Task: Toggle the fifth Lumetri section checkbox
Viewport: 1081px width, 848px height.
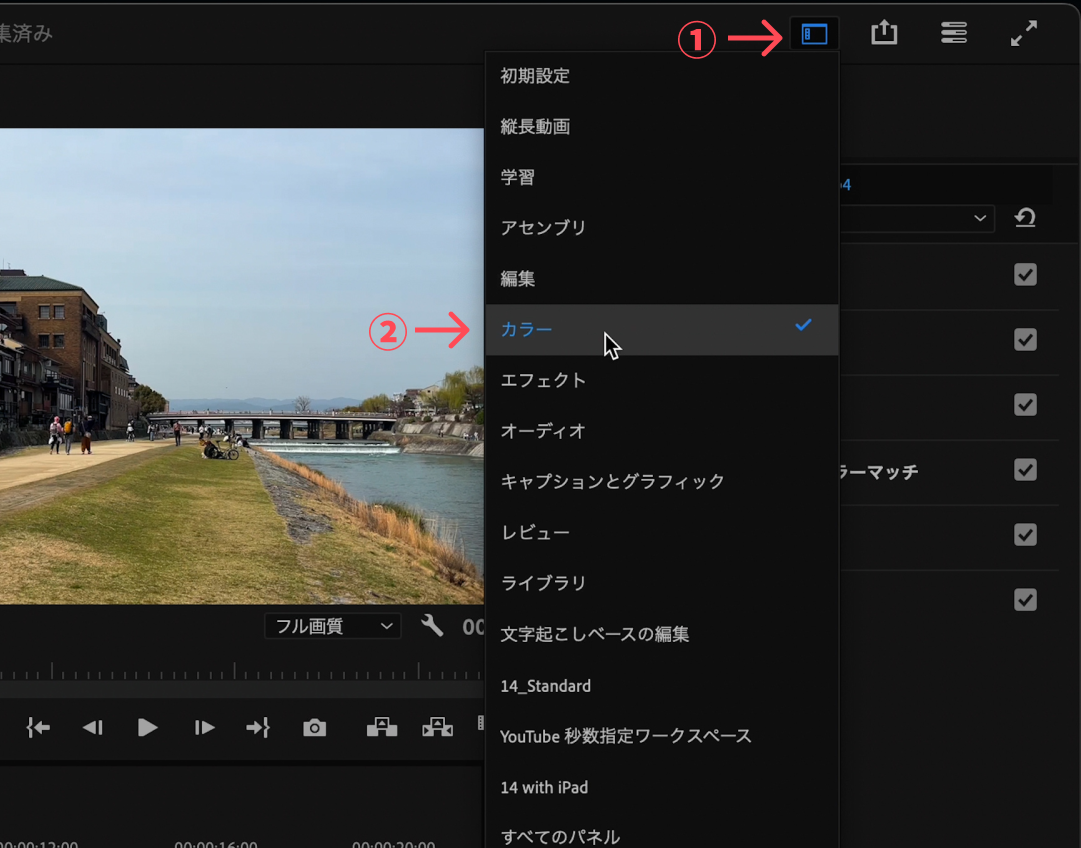Action: click(x=1025, y=535)
